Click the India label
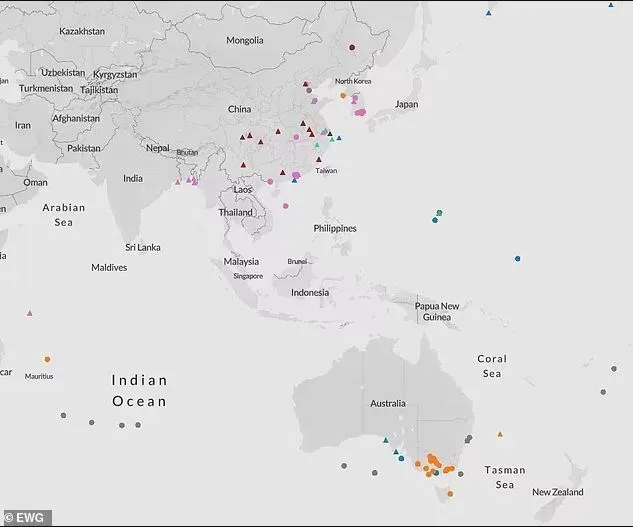633x527 pixels. pyautogui.click(x=133, y=178)
